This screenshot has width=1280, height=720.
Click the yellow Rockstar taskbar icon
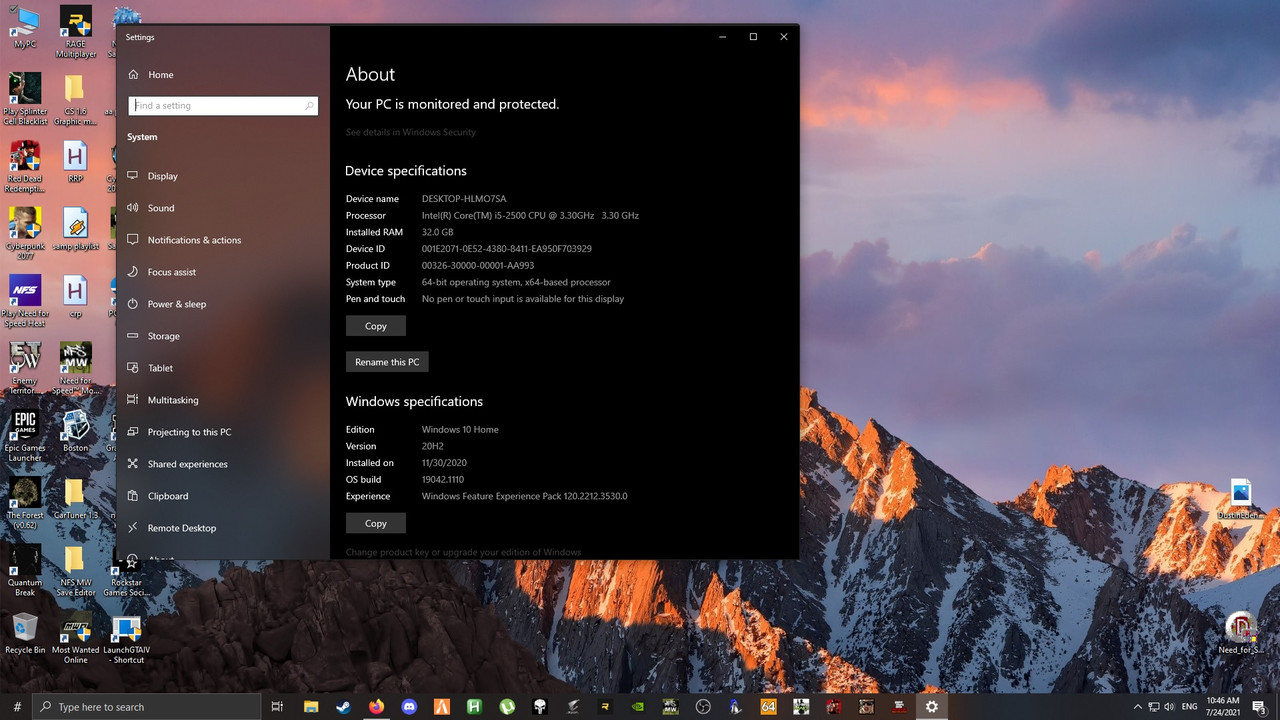coord(605,707)
